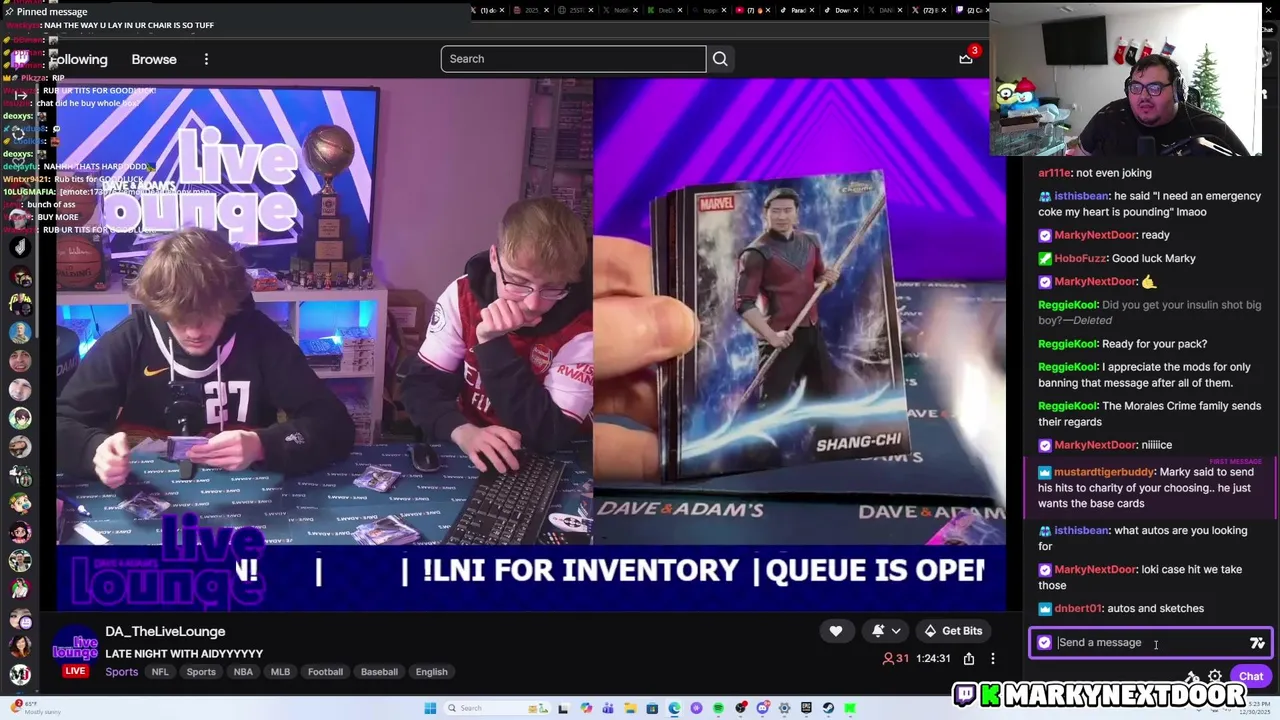Toggle notifications bell for this channel

point(878,631)
